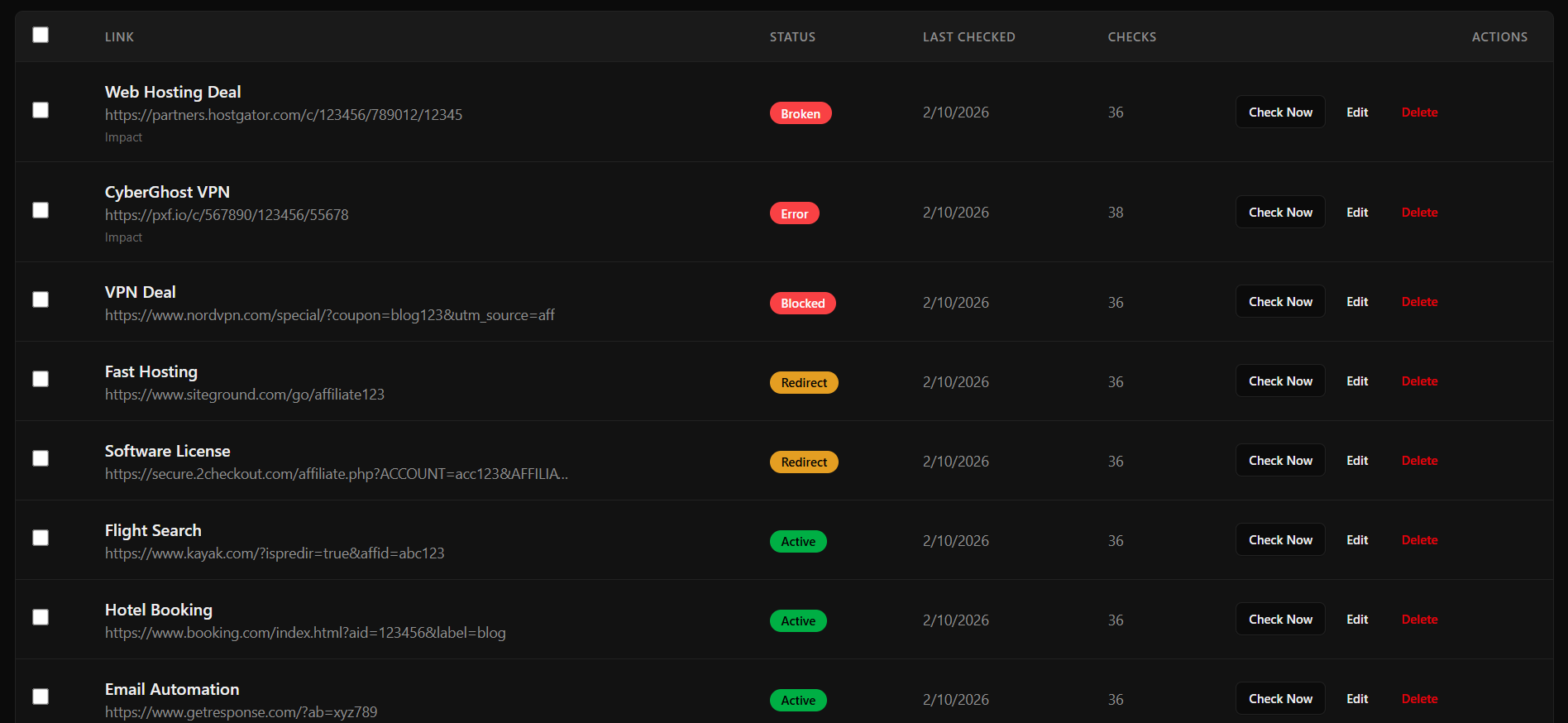Edit the Flight Search link
The height and width of the screenshot is (723, 1568).
(x=1357, y=540)
